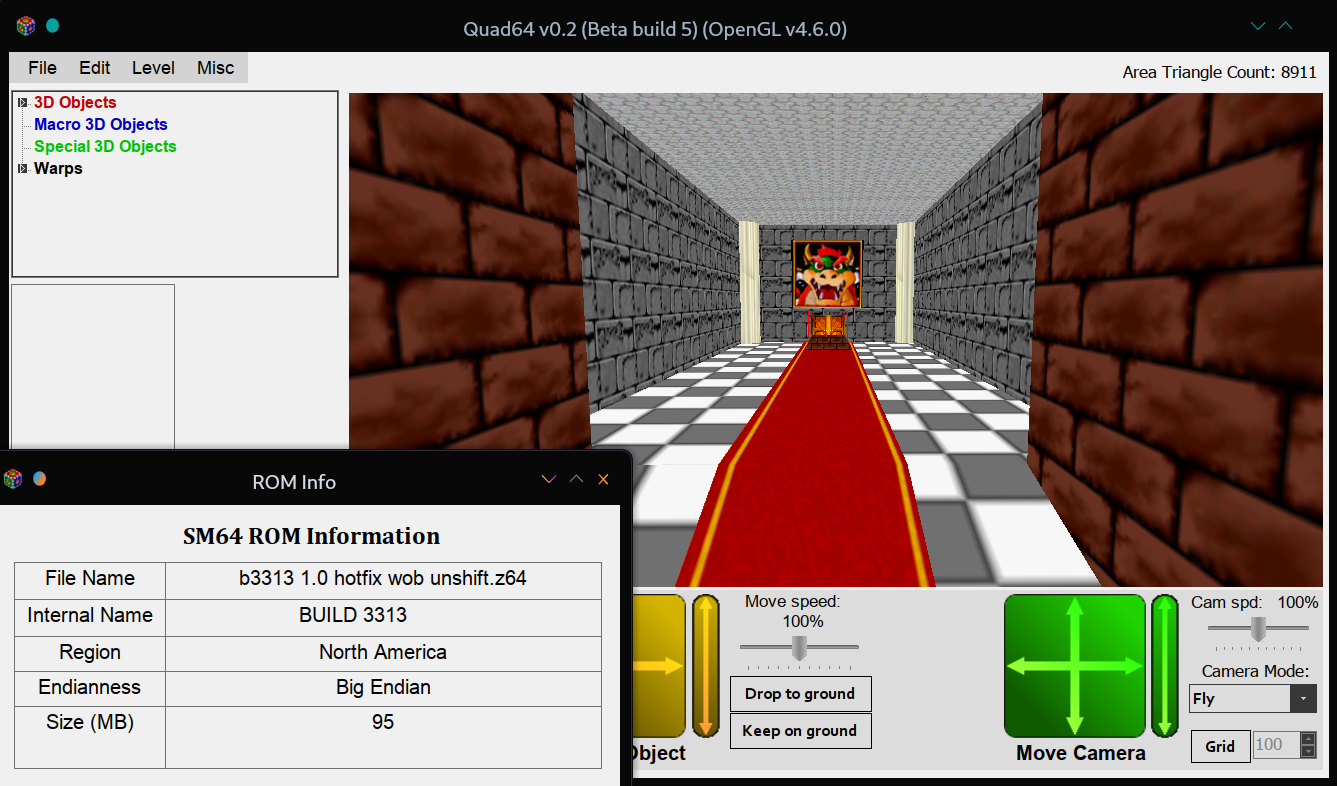Expand the 3D Objects tree node

23,102
